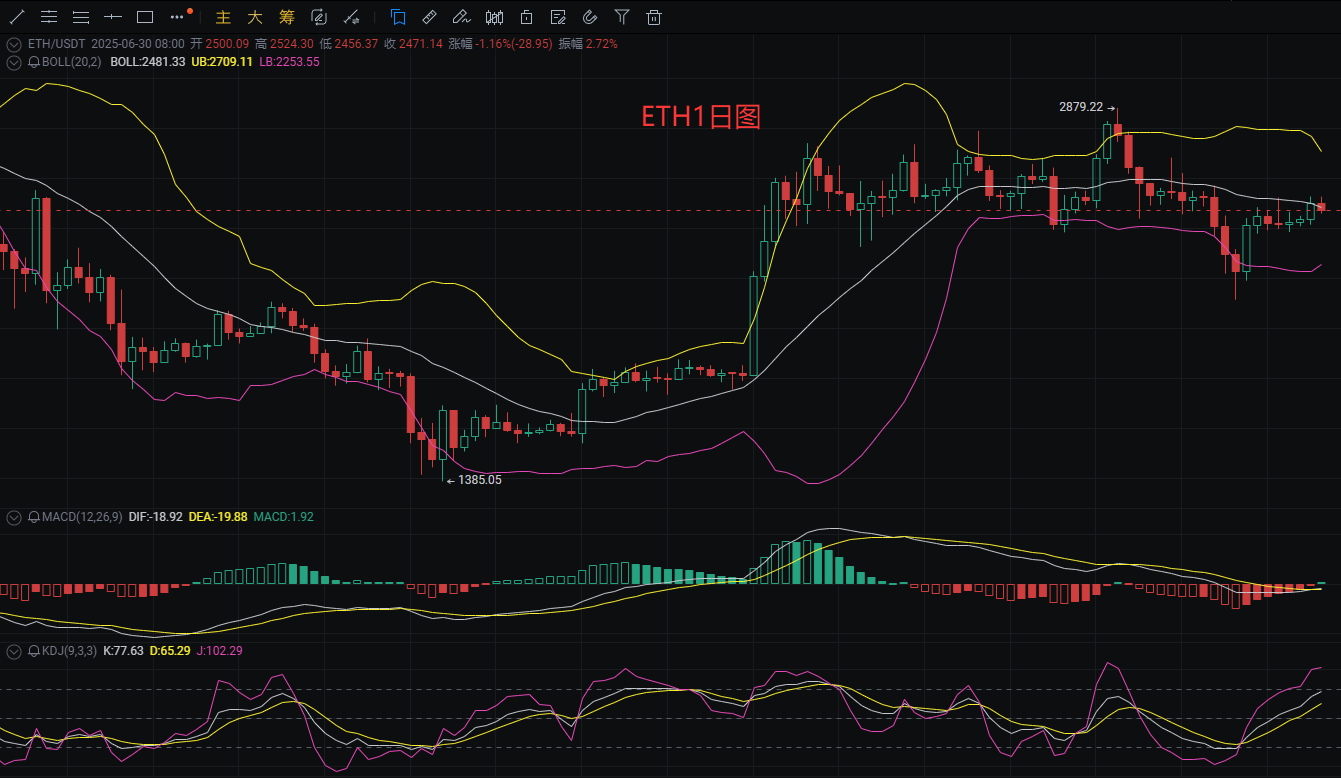The image size is (1341, 778).
Task: Select the horizontal levels drawing tool
Action: pos(81,17)
